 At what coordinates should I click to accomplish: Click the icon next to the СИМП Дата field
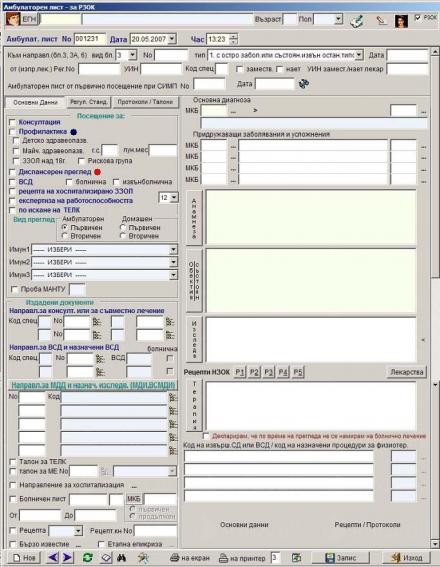pyautogui.click(x=304, y=84)
